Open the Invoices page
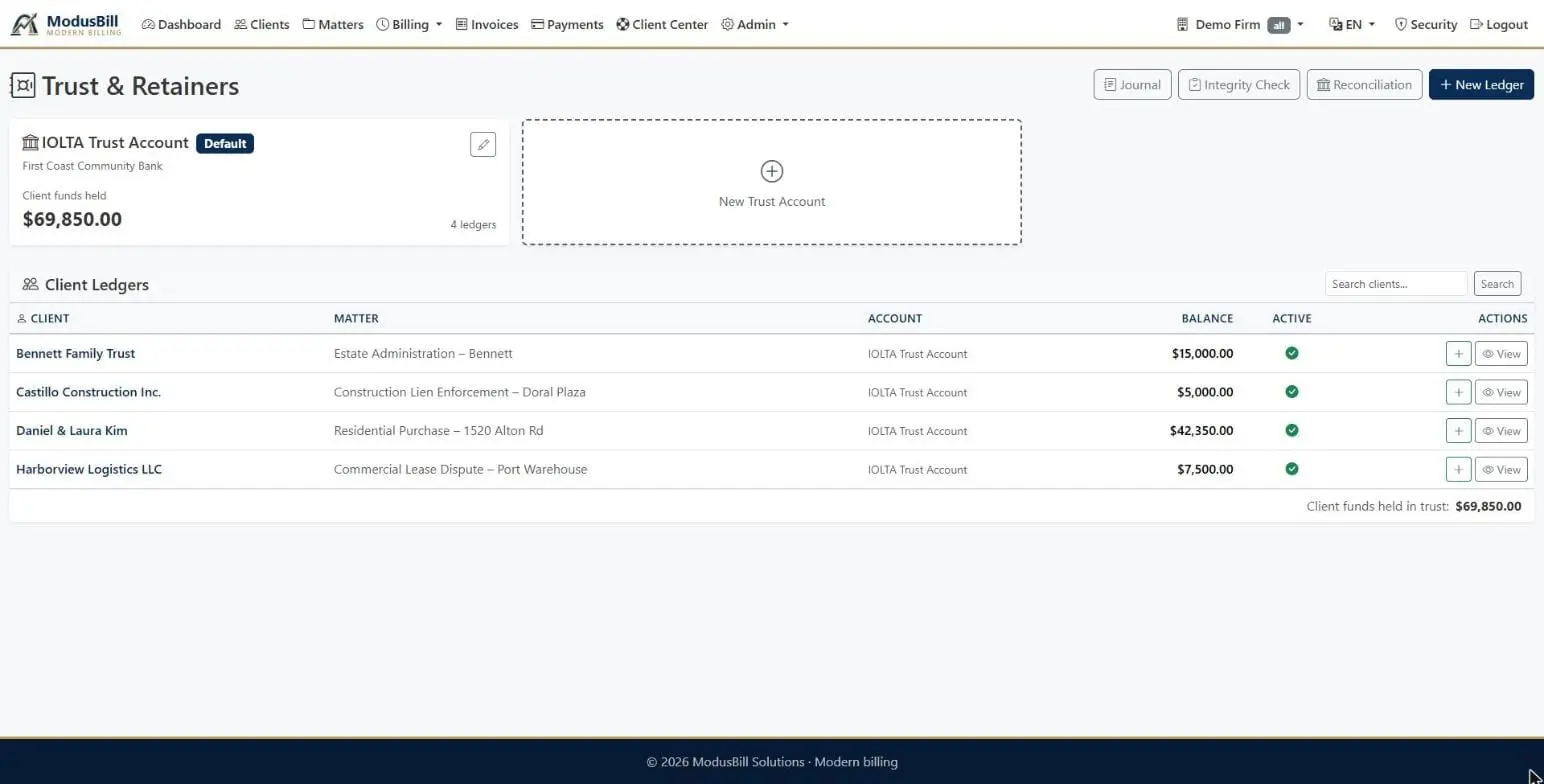The width and height of the screenshot is (1544, 784). click(x=487, y=24)
